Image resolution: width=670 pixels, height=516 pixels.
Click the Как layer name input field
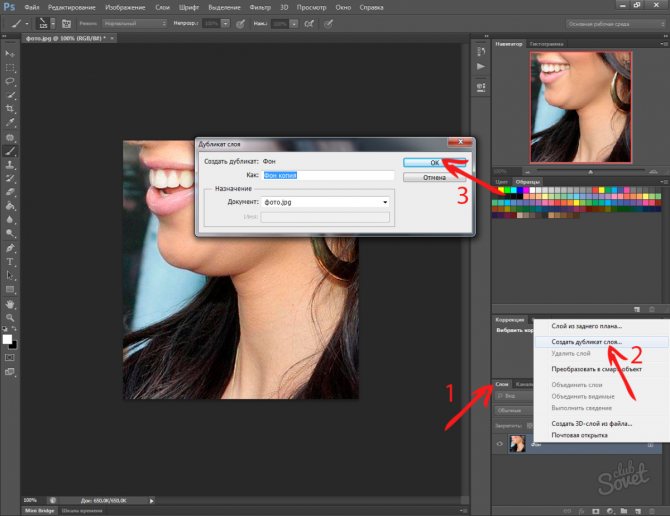point(330,174)
